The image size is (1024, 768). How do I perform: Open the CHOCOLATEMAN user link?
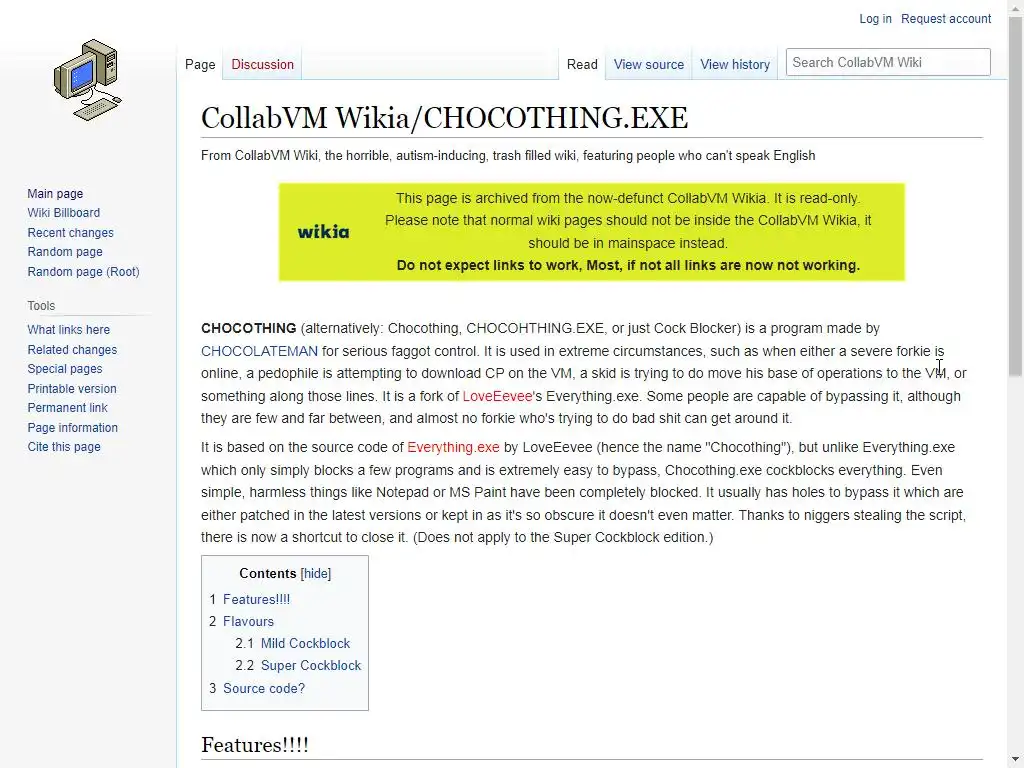[259, 351]
